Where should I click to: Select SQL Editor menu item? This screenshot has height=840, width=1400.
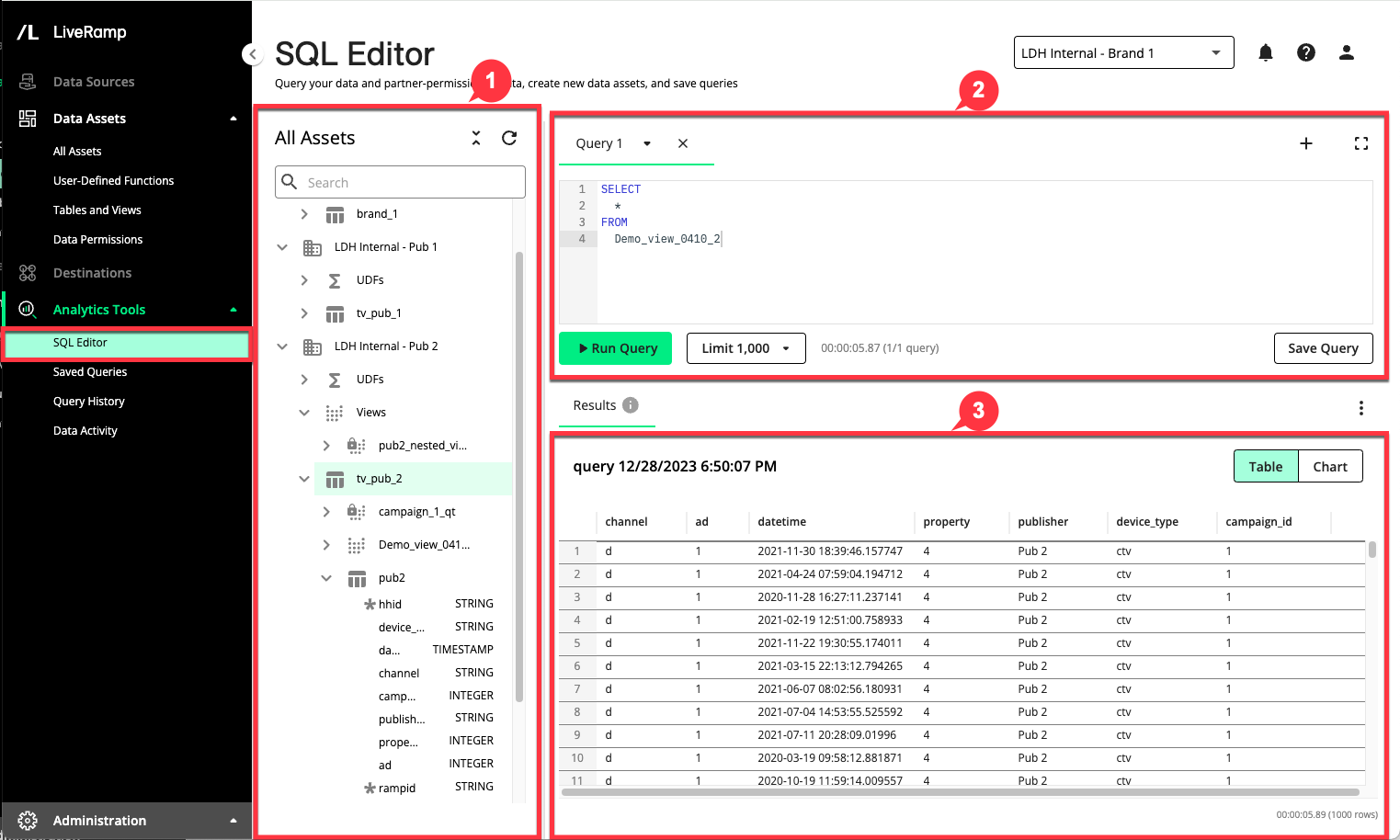click(127, 343)
